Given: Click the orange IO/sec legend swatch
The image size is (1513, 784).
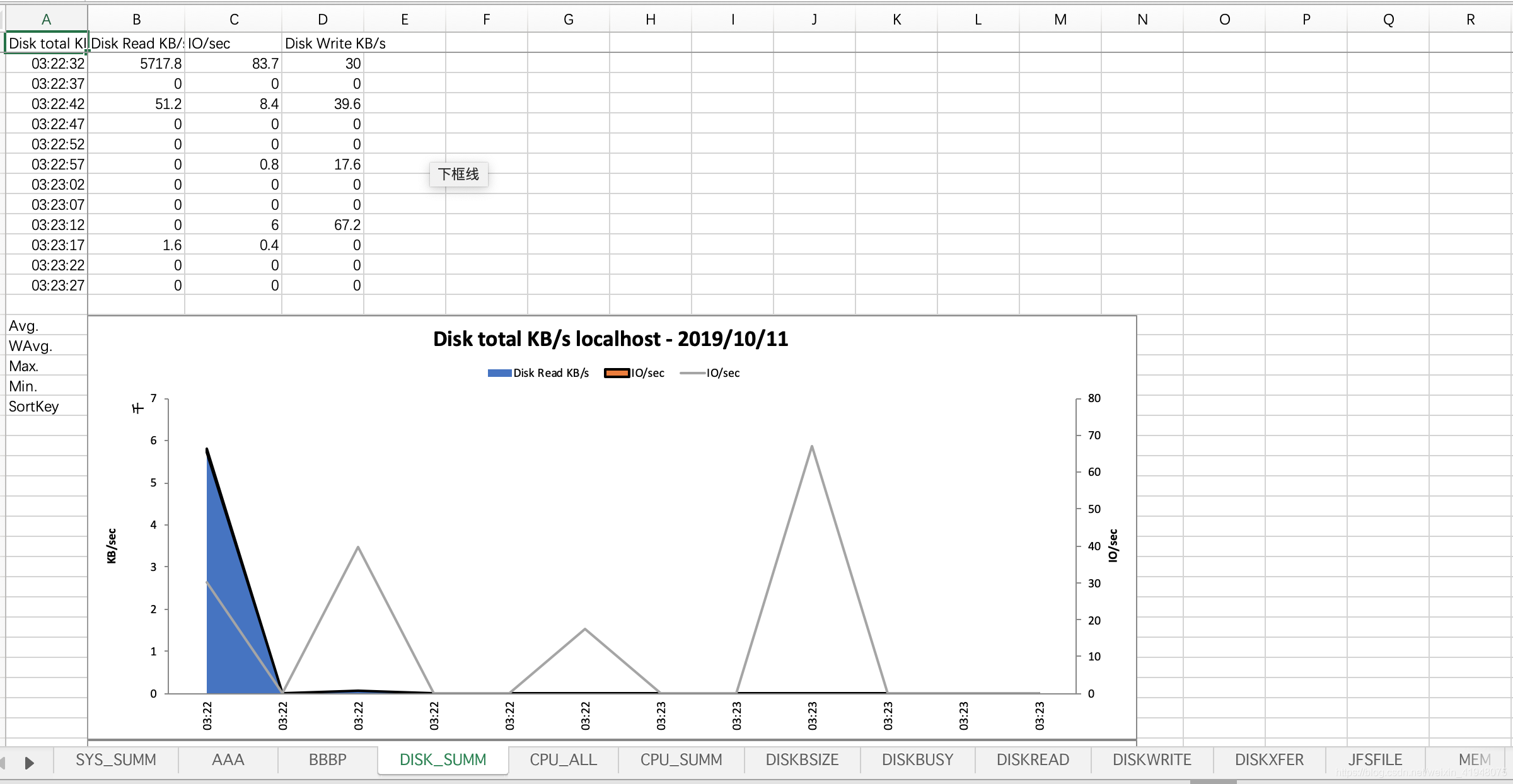Looking at the screenshot, I should coord(617,373).
